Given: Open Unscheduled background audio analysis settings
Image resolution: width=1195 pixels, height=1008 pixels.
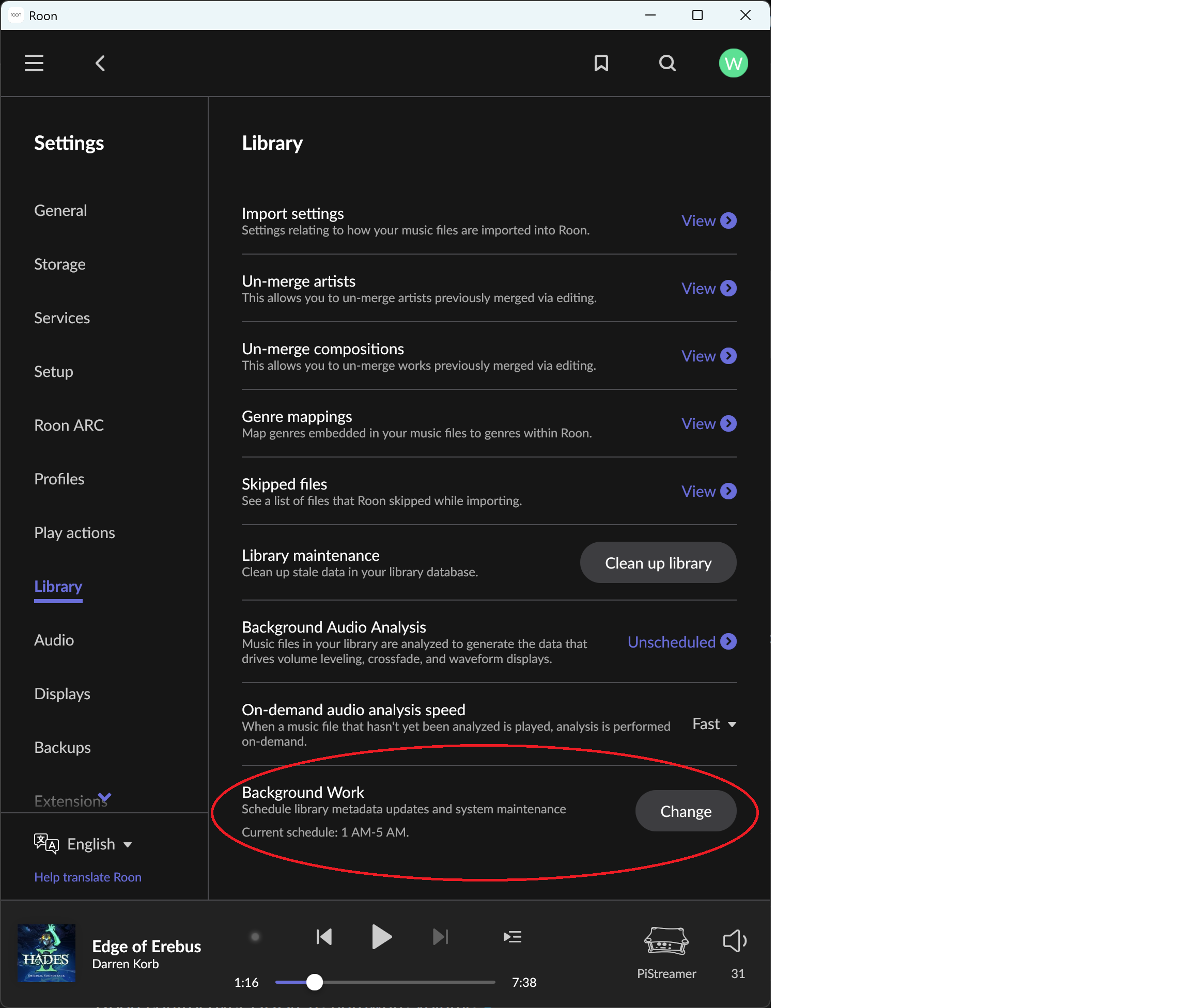Looking at the screenshot, I should 681,642.
